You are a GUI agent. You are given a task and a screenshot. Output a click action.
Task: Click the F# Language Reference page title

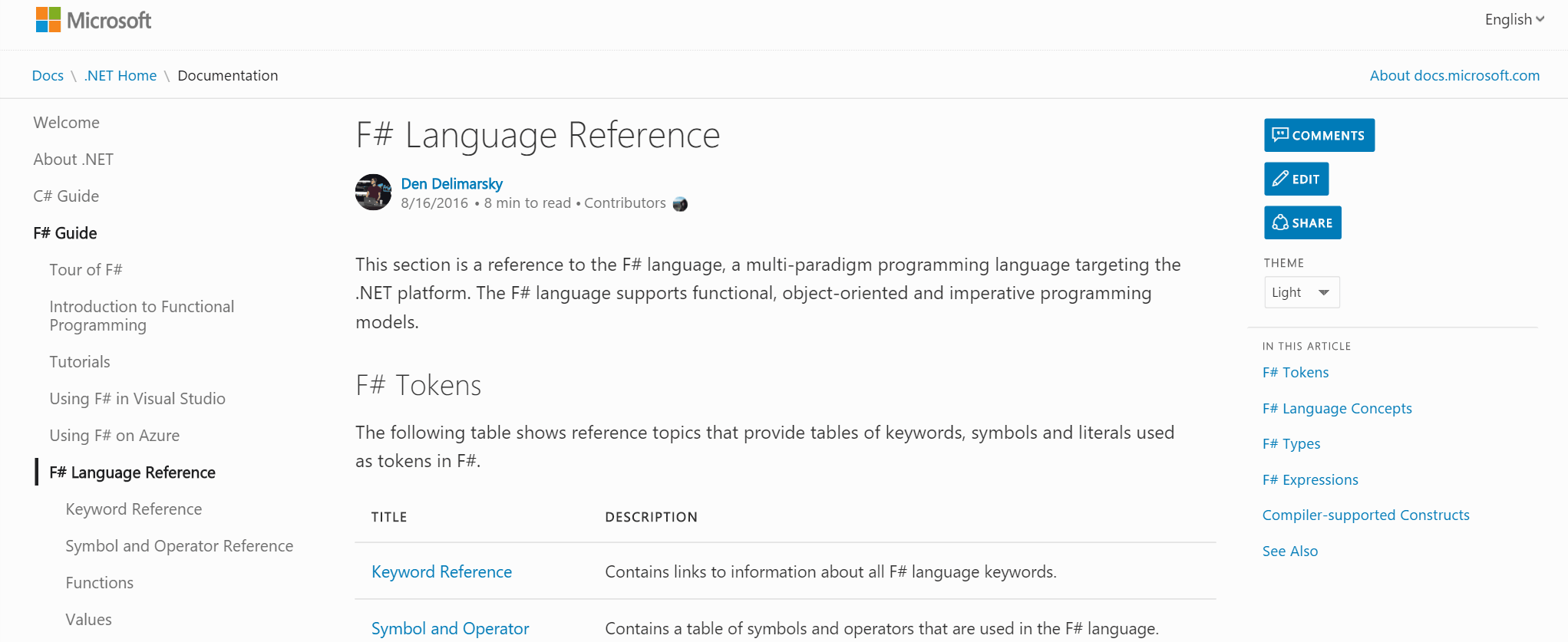click(x=538, y=135)
